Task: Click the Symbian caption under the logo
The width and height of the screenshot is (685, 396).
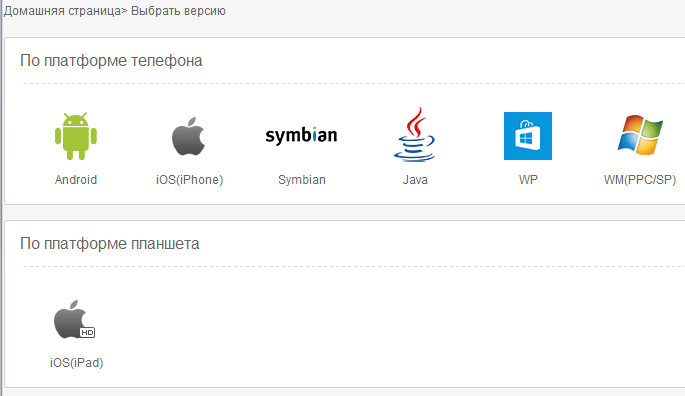Action: tap(302, 180)
